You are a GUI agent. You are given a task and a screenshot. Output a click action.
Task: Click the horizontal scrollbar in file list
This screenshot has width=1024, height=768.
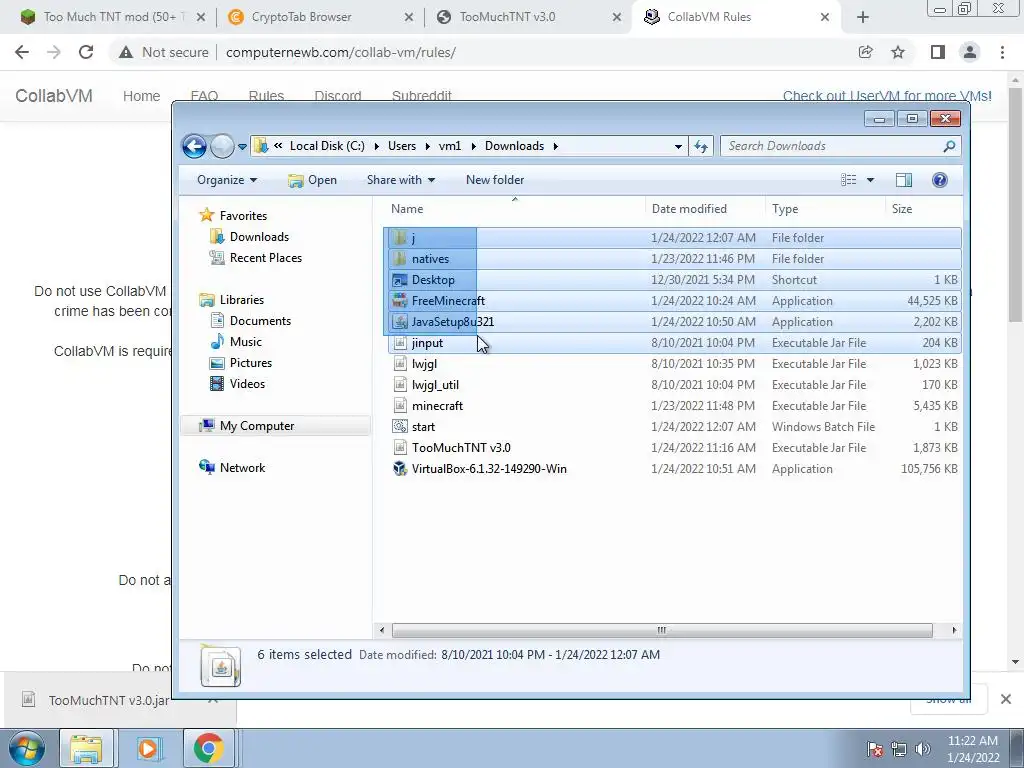point(662,630)
